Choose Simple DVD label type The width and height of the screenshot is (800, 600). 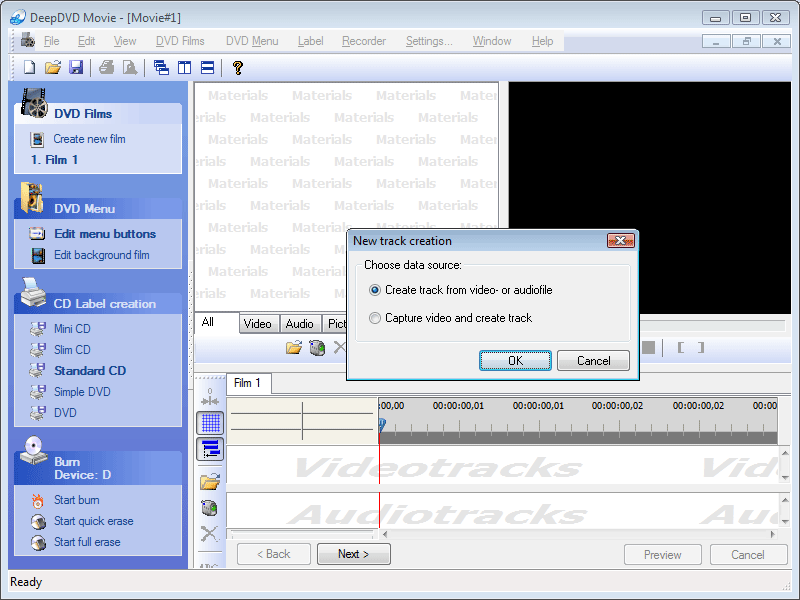point(82,392)
